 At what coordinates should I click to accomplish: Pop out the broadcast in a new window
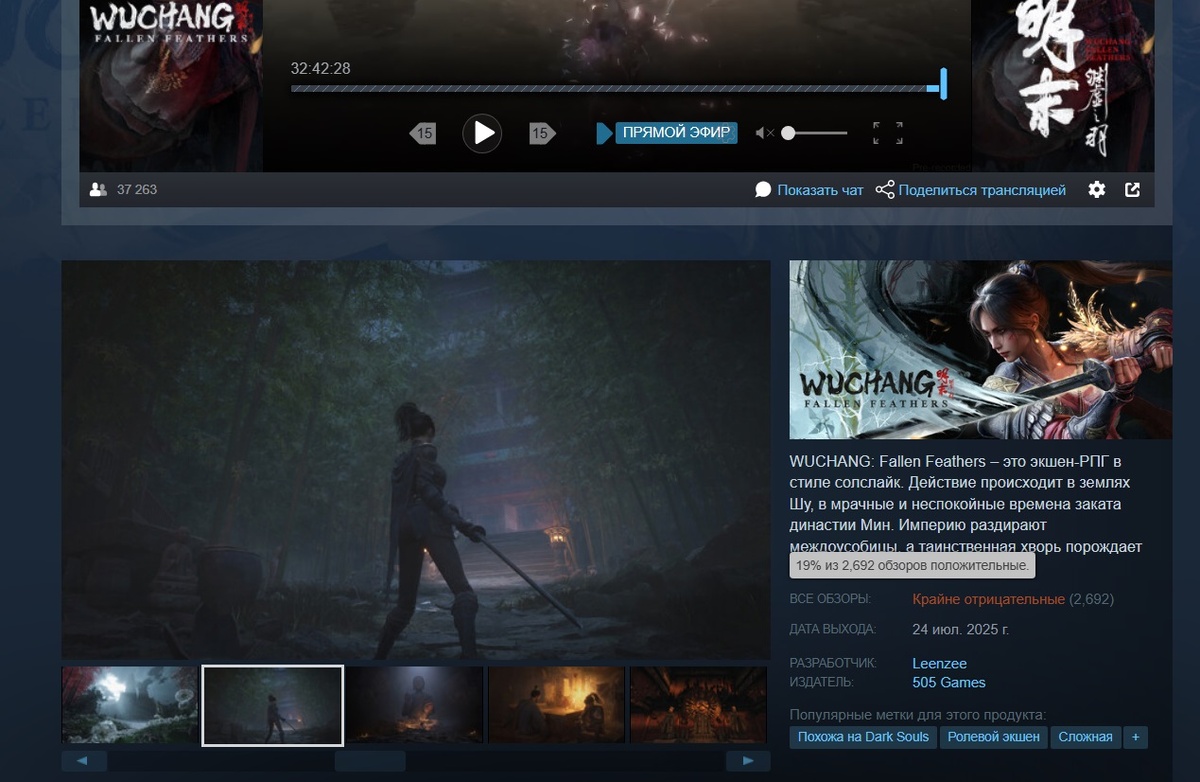click(1131, 189)
